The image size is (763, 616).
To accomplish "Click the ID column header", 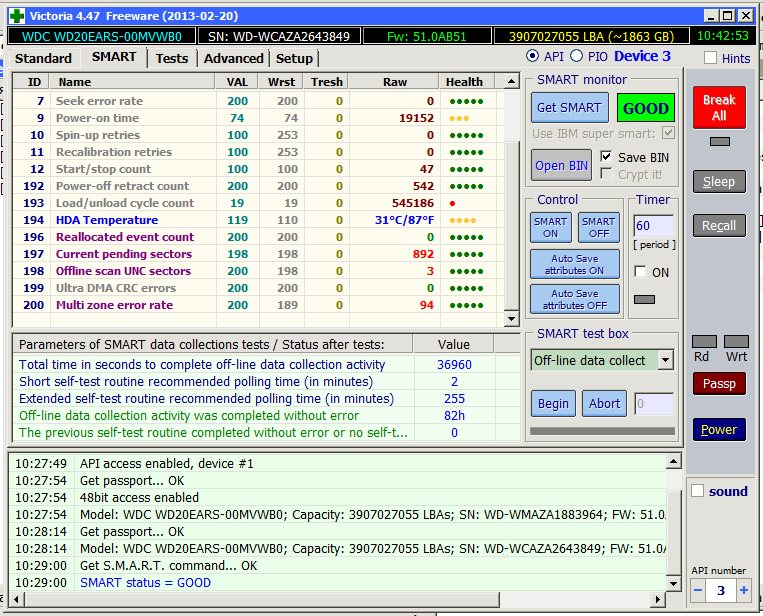I will click(x=34, y=82).
